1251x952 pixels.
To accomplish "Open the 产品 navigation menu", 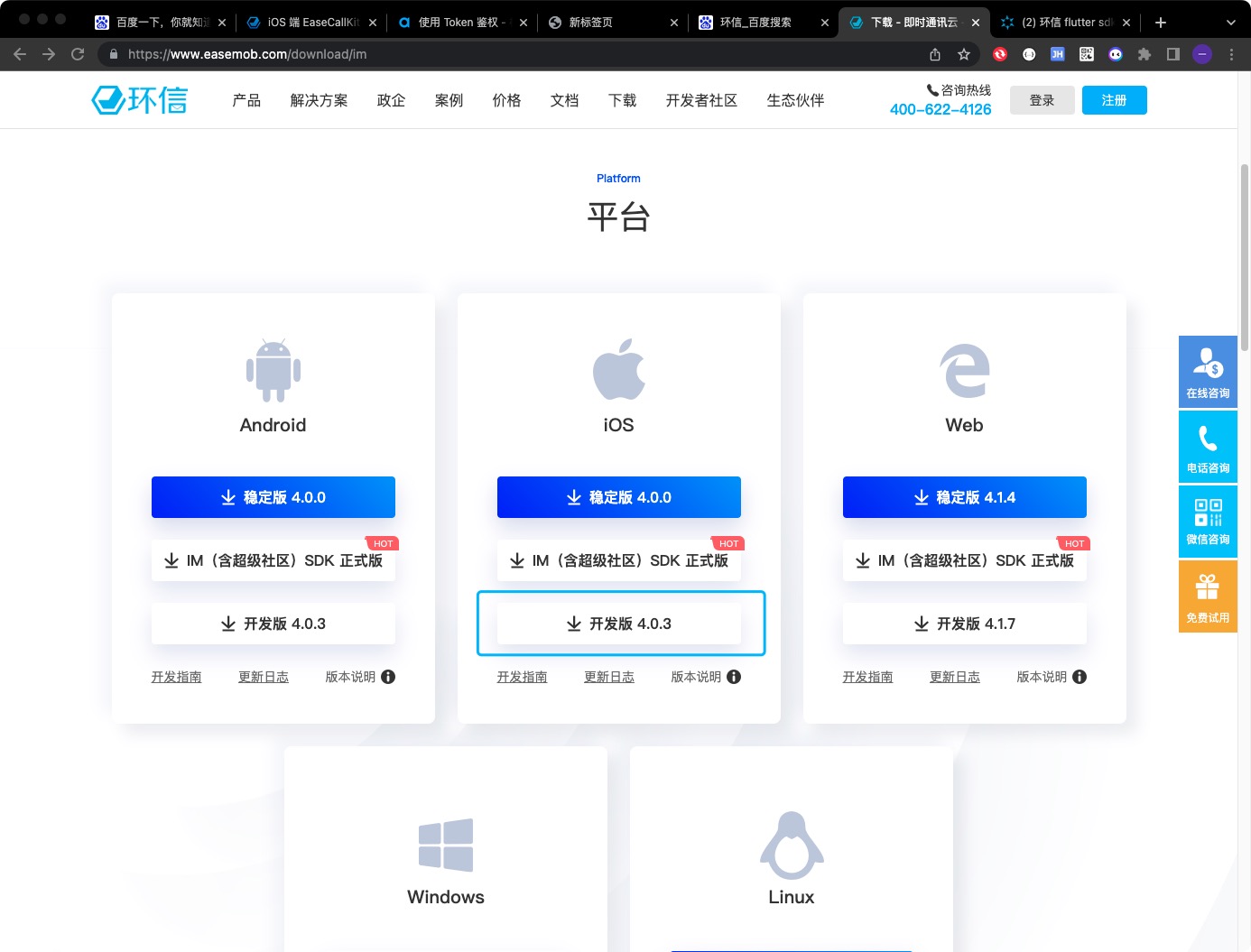I will (x=246, y=100).
